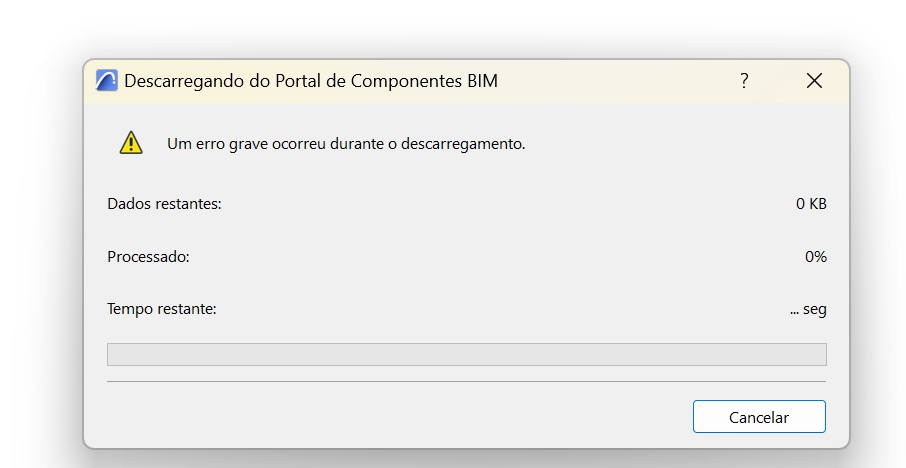
Task: Click the empty download progress bar
Action: pyautogui.click(x=466, y=354)
